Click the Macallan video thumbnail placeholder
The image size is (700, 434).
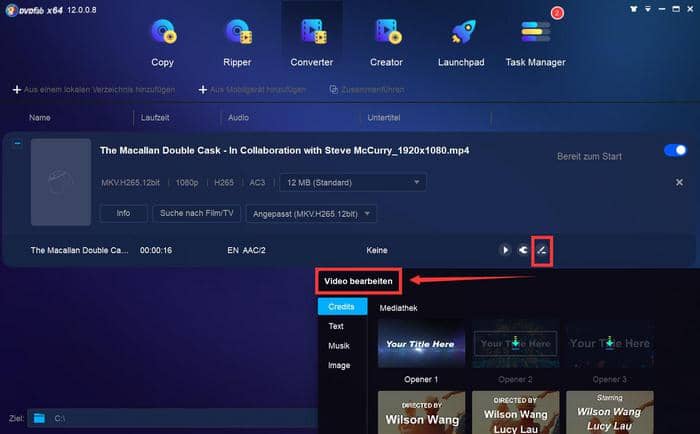(x=61, y=182)
